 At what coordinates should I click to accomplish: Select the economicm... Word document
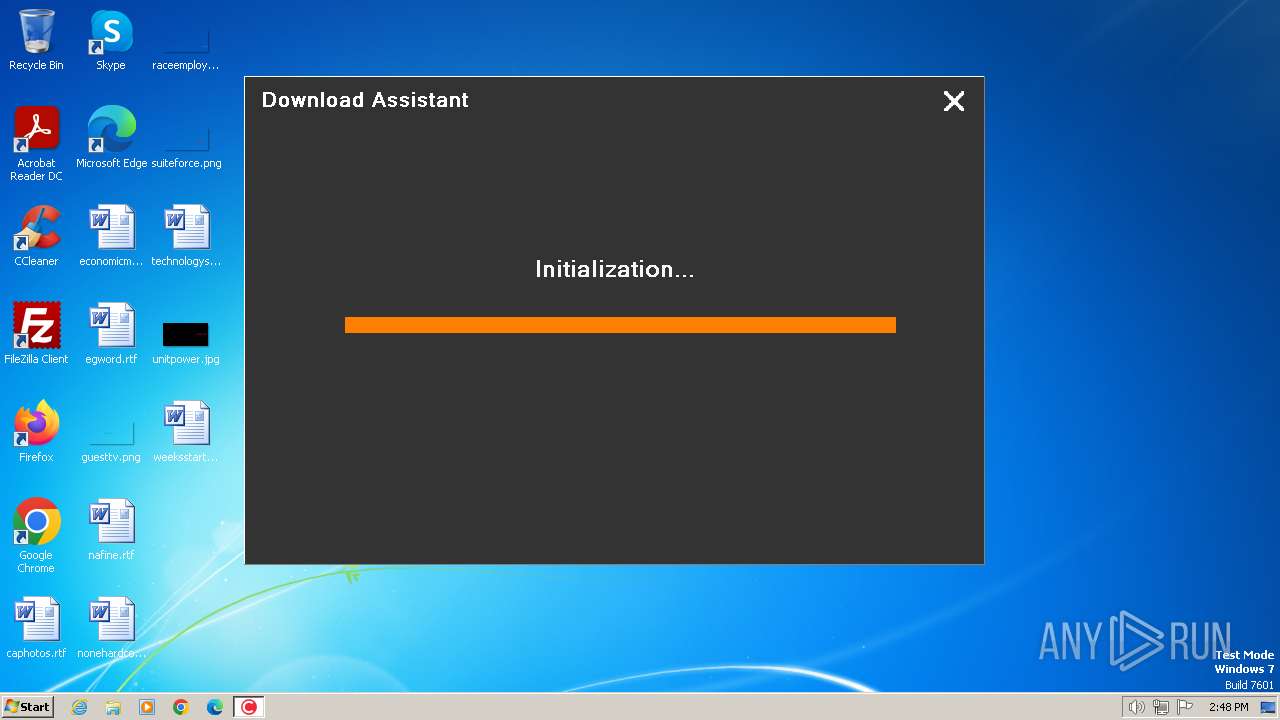click(111, 236)
